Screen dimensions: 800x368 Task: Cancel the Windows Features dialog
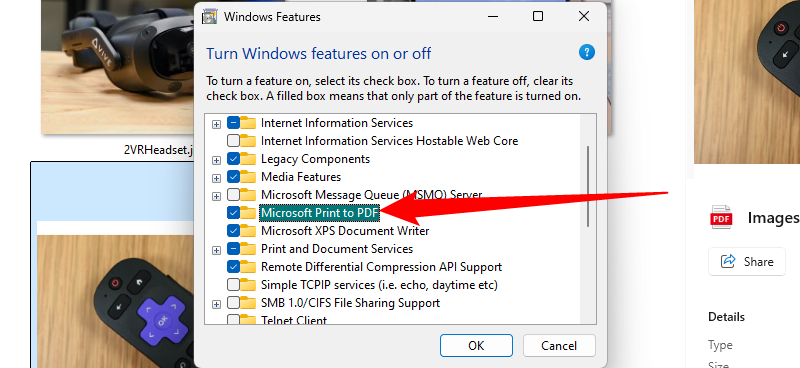coord(559,346)
